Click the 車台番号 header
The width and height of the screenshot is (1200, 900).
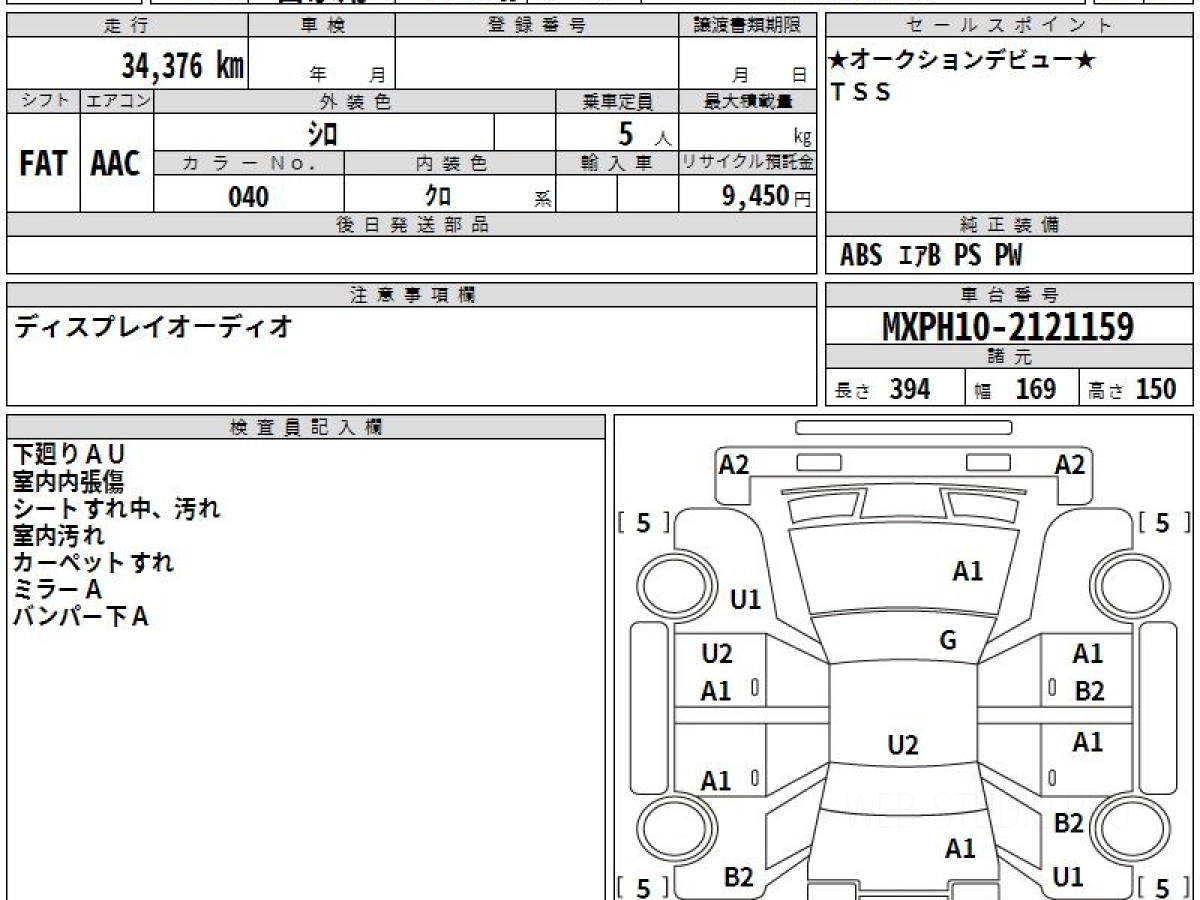point(1010,295)
